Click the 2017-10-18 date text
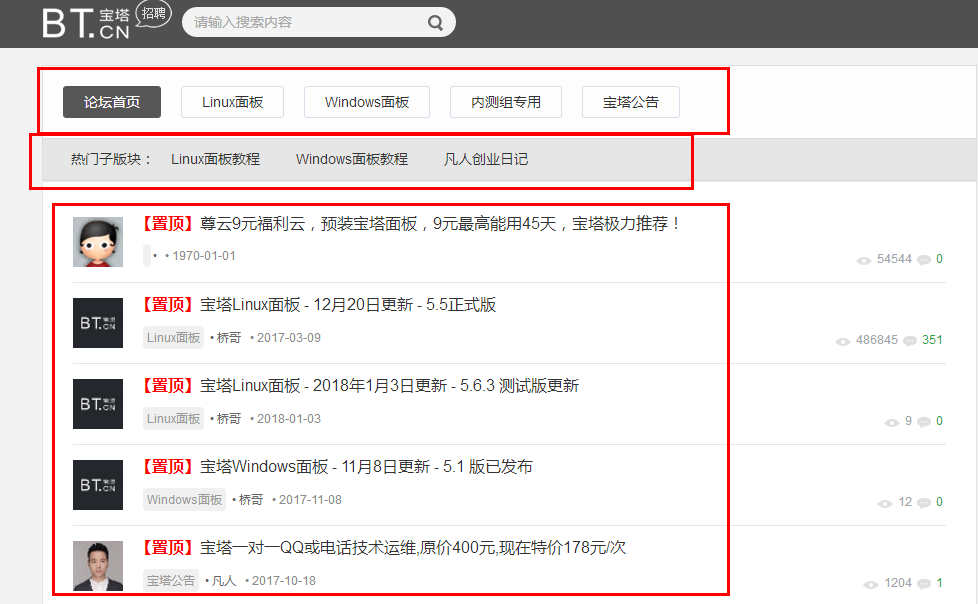Screen dimensions: 978x604 tap(284, 581)
